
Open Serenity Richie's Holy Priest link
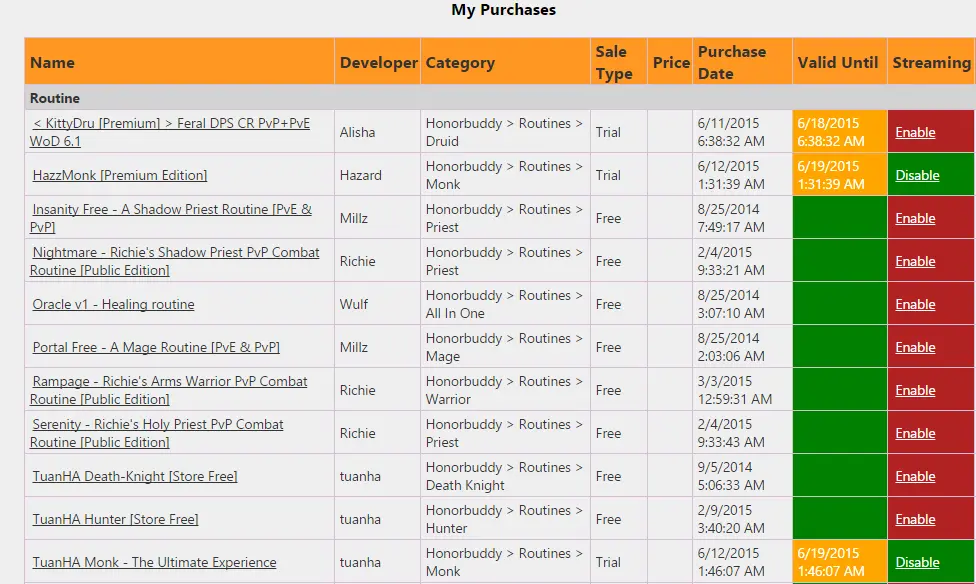click(x=157, y=433)
